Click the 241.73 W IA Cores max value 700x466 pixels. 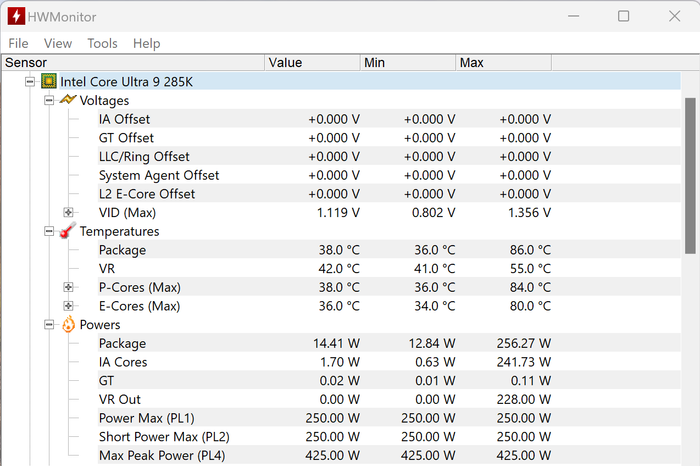[x=524, y=362]
